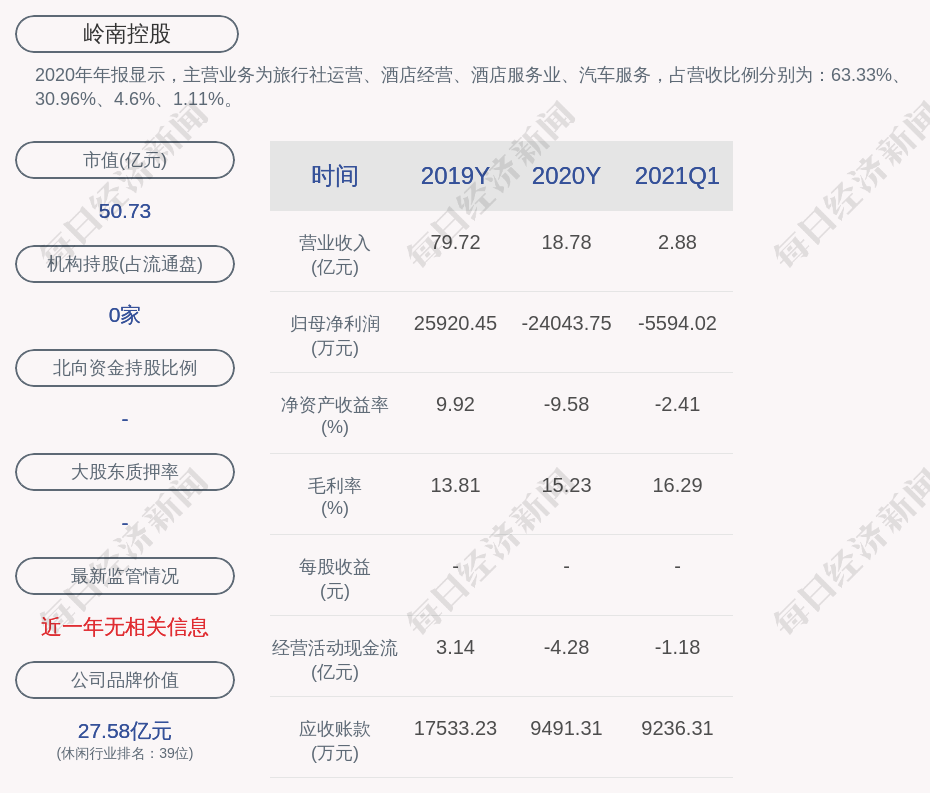The width and height of the screenshot is (930, 793).
Task: Click the 机构持股(占流通盘) pill
Action: 125,264
